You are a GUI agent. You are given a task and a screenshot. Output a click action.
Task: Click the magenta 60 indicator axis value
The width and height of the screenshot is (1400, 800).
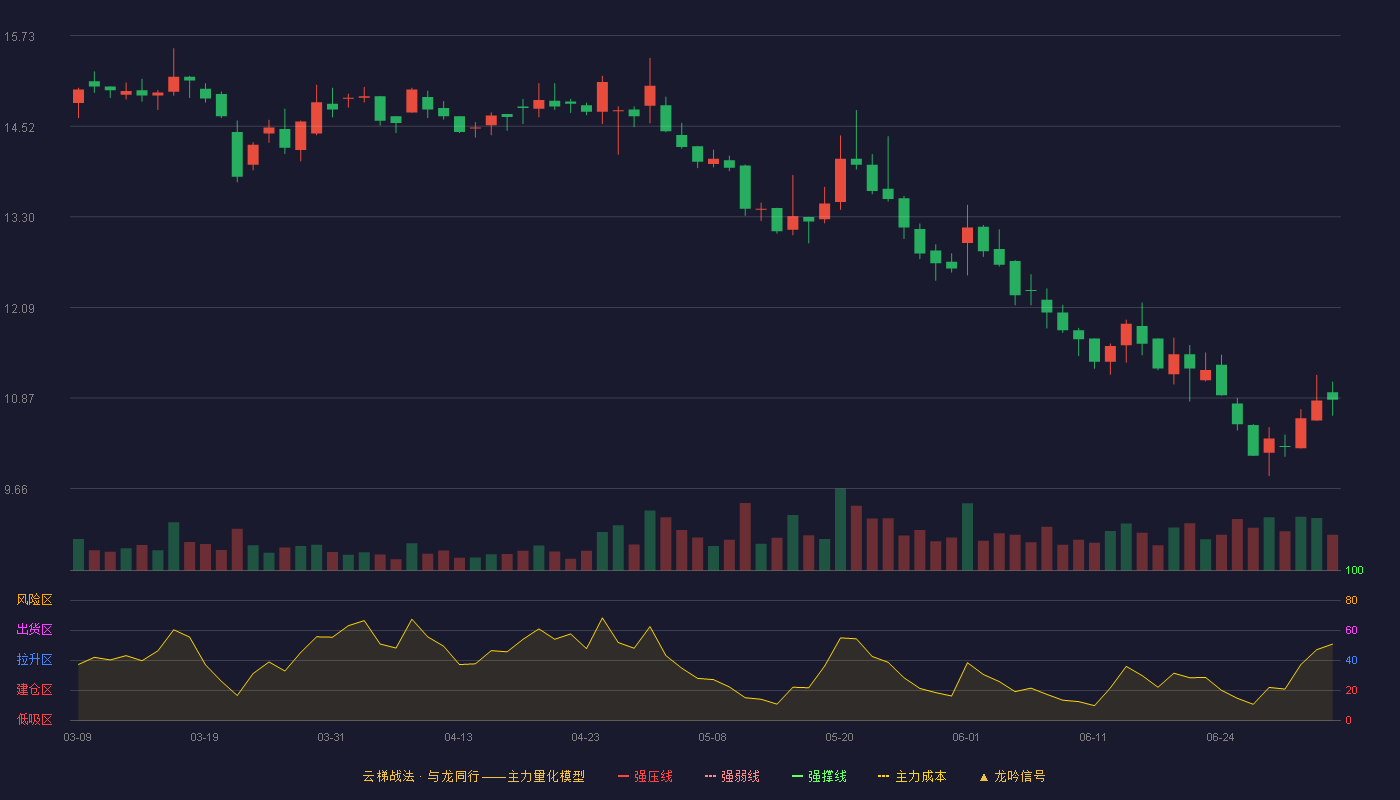pyautogui.click(x=1351, y=631)
